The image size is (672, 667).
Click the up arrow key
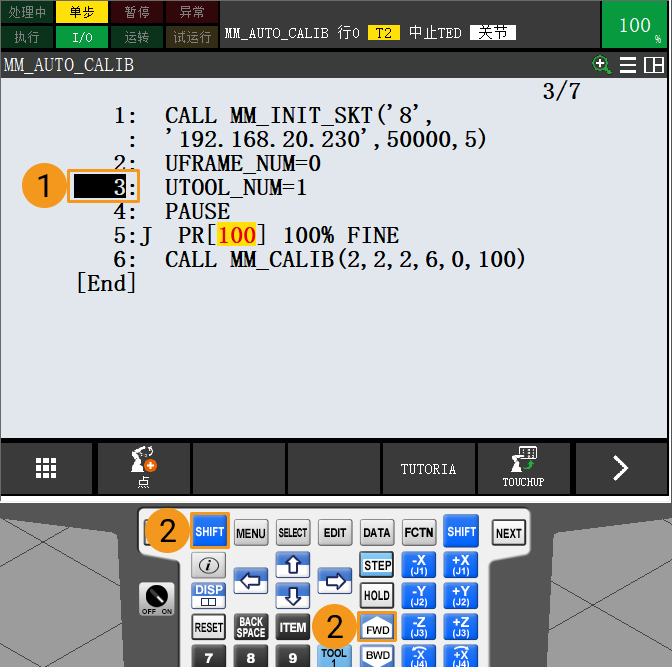[x=293, y=565]
